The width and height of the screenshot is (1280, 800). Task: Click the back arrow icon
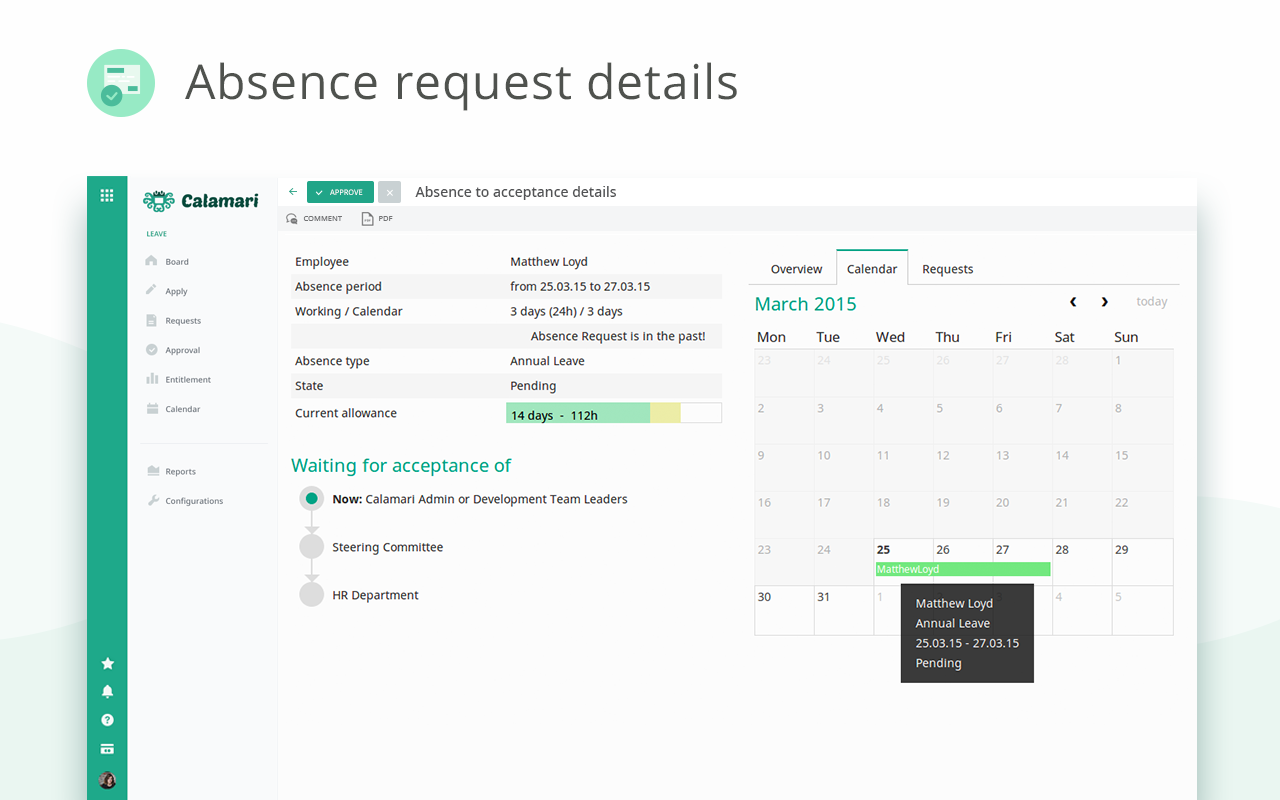pyautogui.click(x=293, y=192)
